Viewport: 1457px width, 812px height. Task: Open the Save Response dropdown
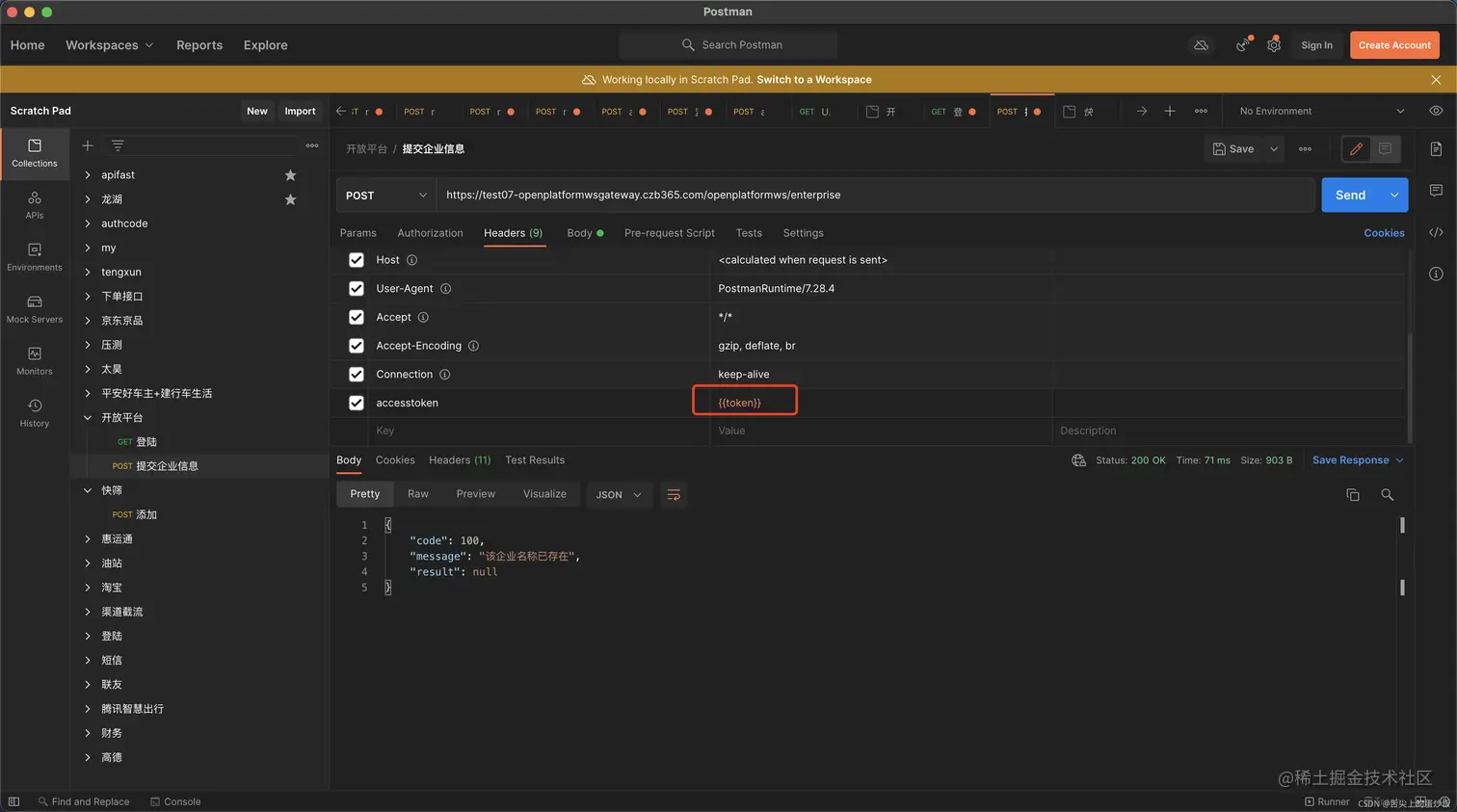(x=1358, y=460)
